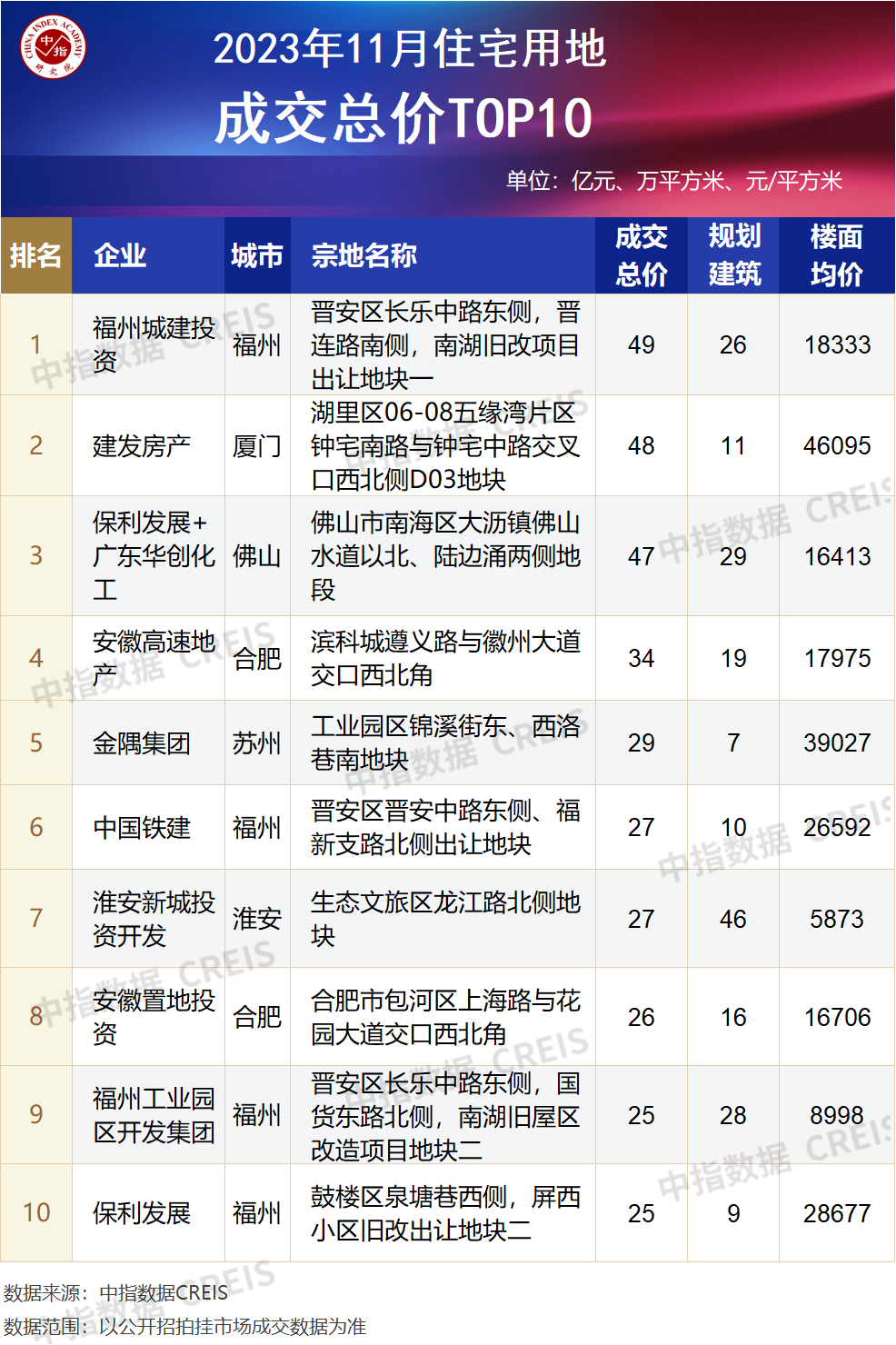Click the city cell "厦门"
The height and width of the screenshot is (1345, 896).
[257, 445]
